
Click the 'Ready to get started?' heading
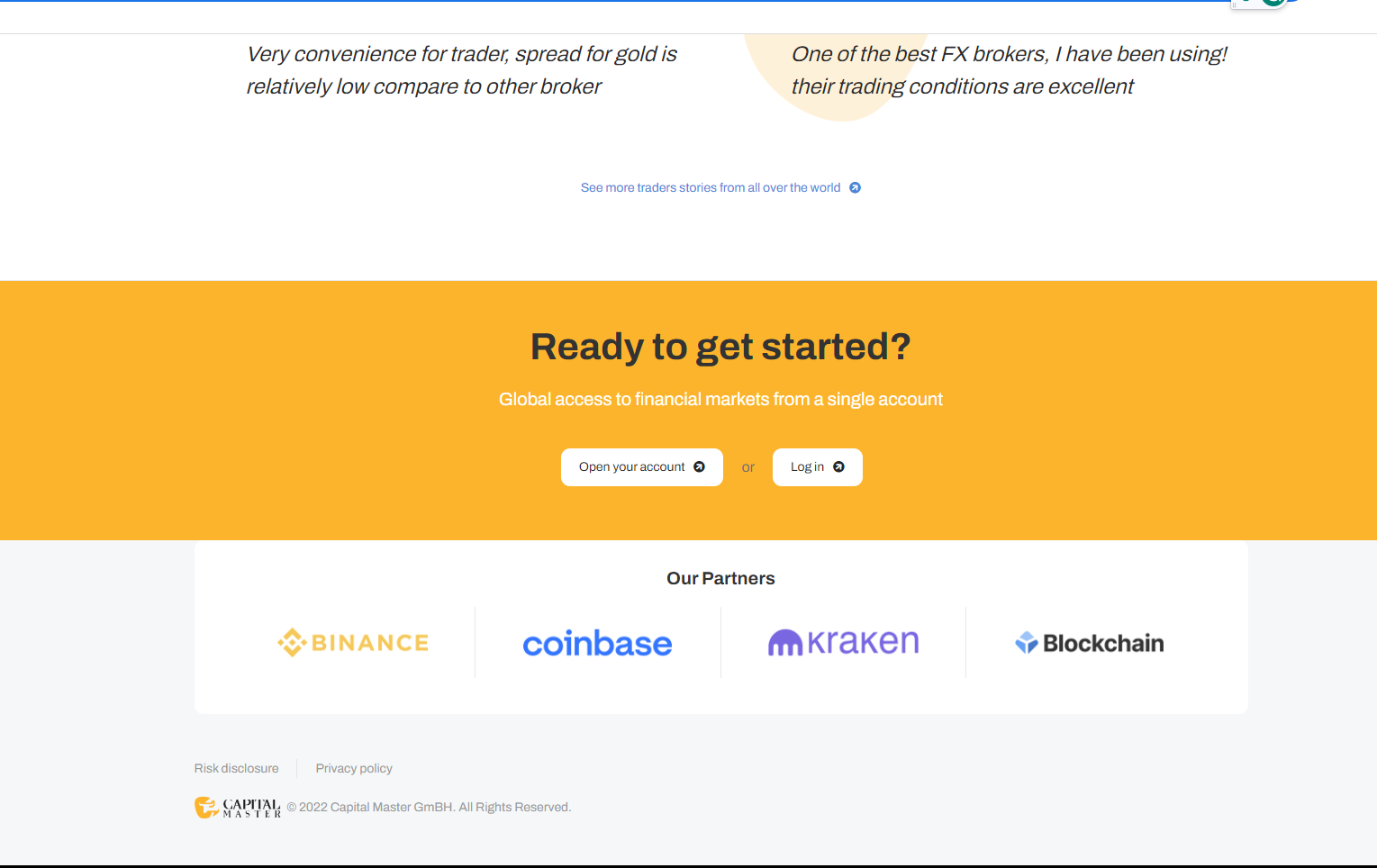720,347
